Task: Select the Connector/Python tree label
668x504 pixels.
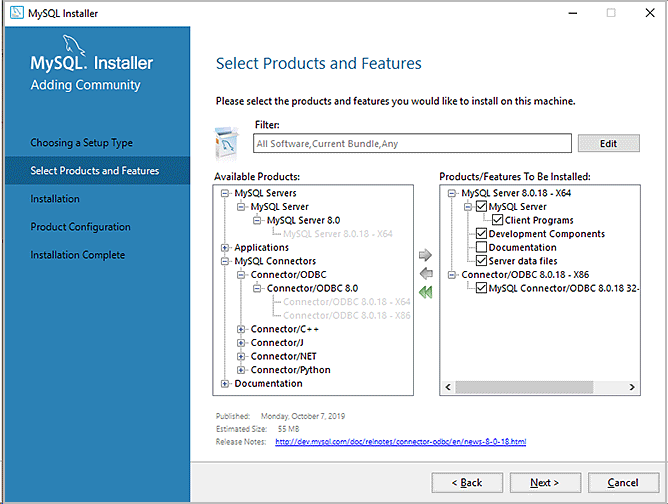Action: click(291, 370)
